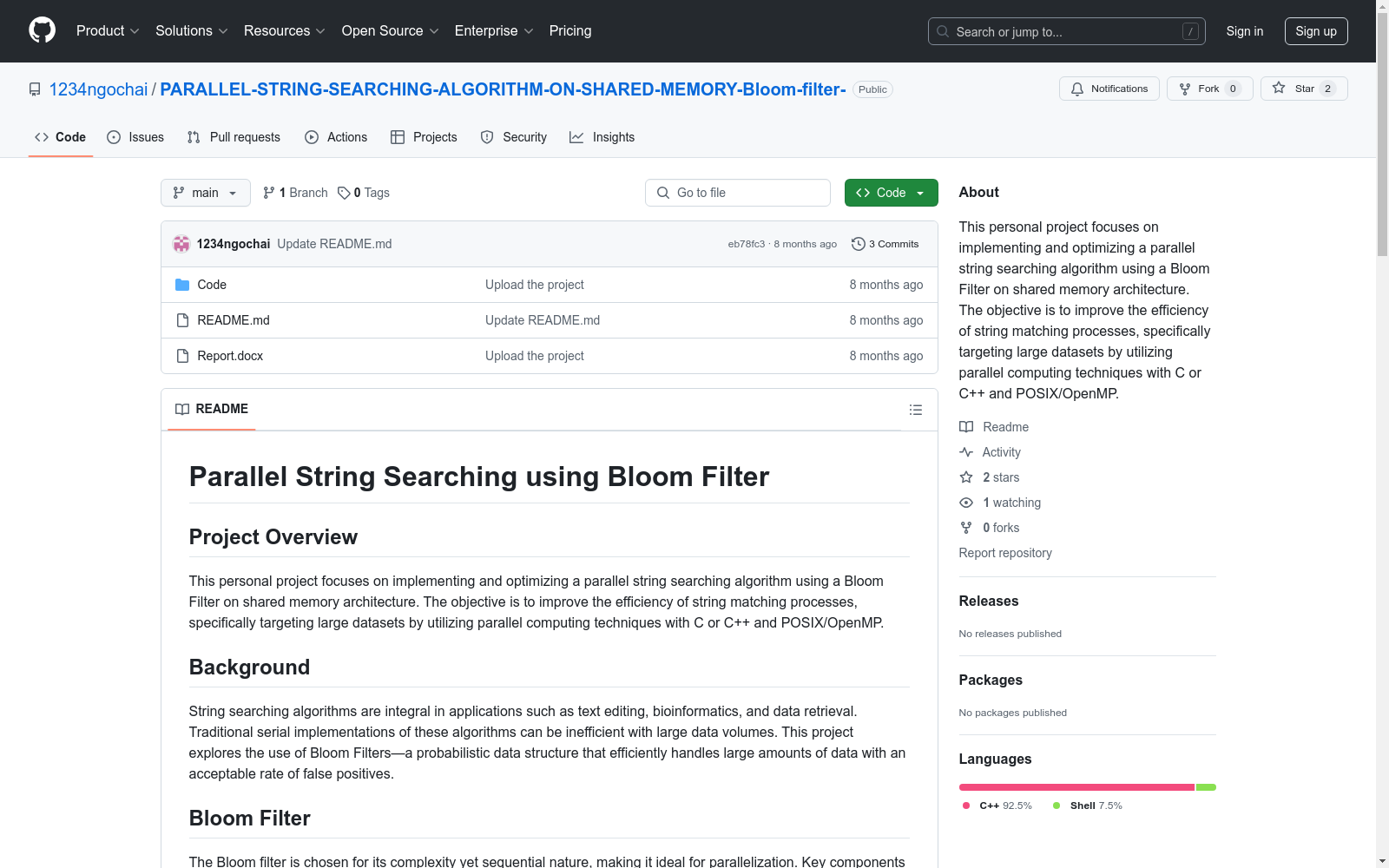Expand the Enterprise menu
This screenshot has height=868, width=1389.
click(x=494, y=30)
